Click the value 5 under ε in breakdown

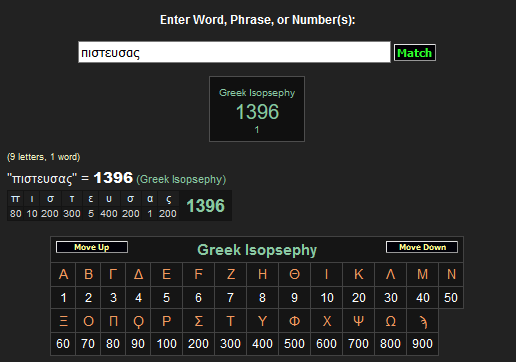tap(91, 213)
